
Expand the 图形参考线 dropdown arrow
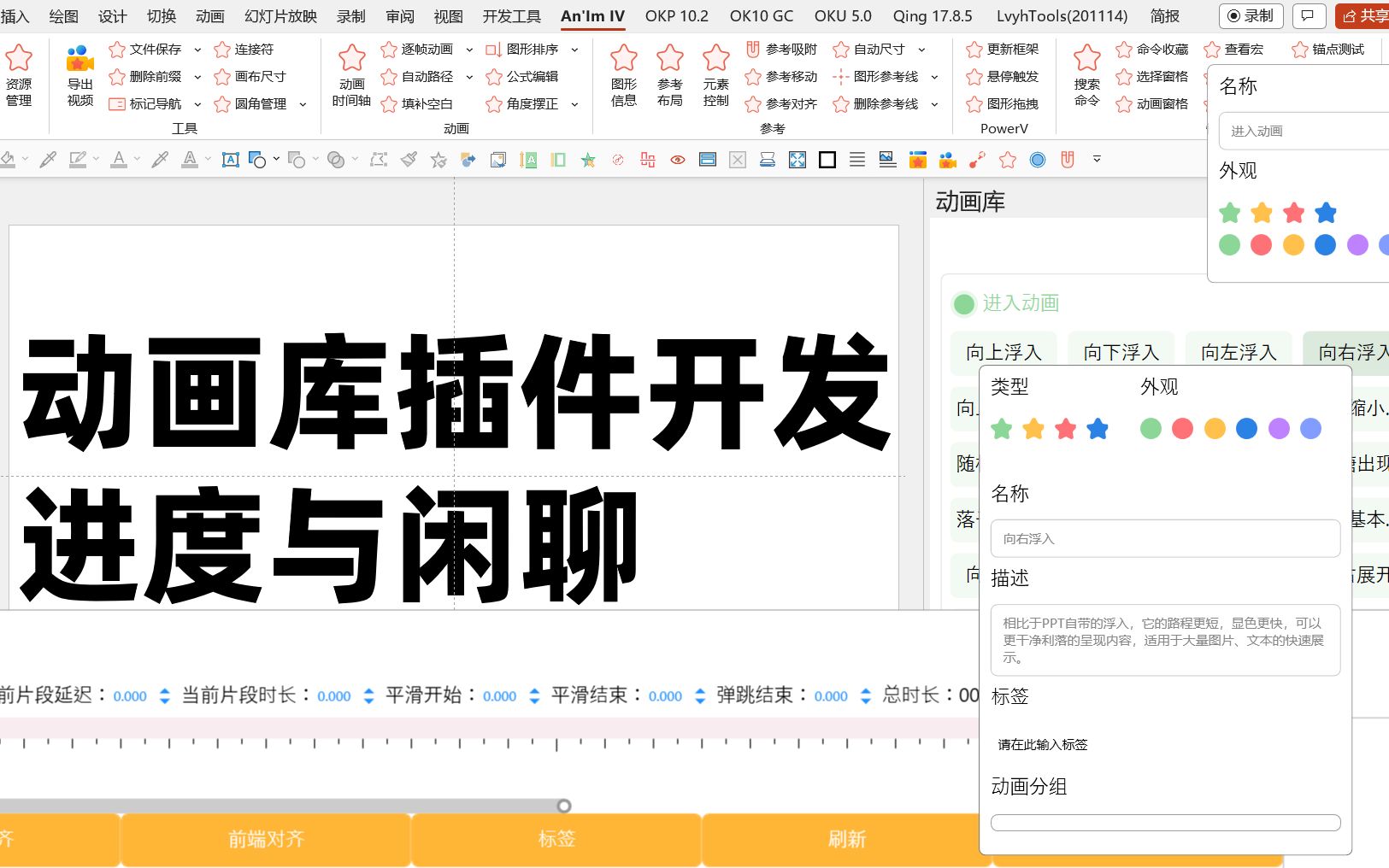coord(934,77)
